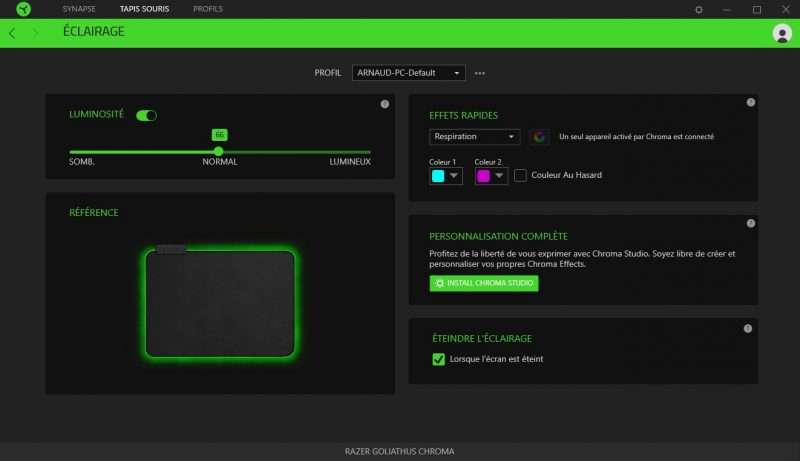Open profile options three-dot menu
This screenshot has width=800, height=461.
point(480,73)
